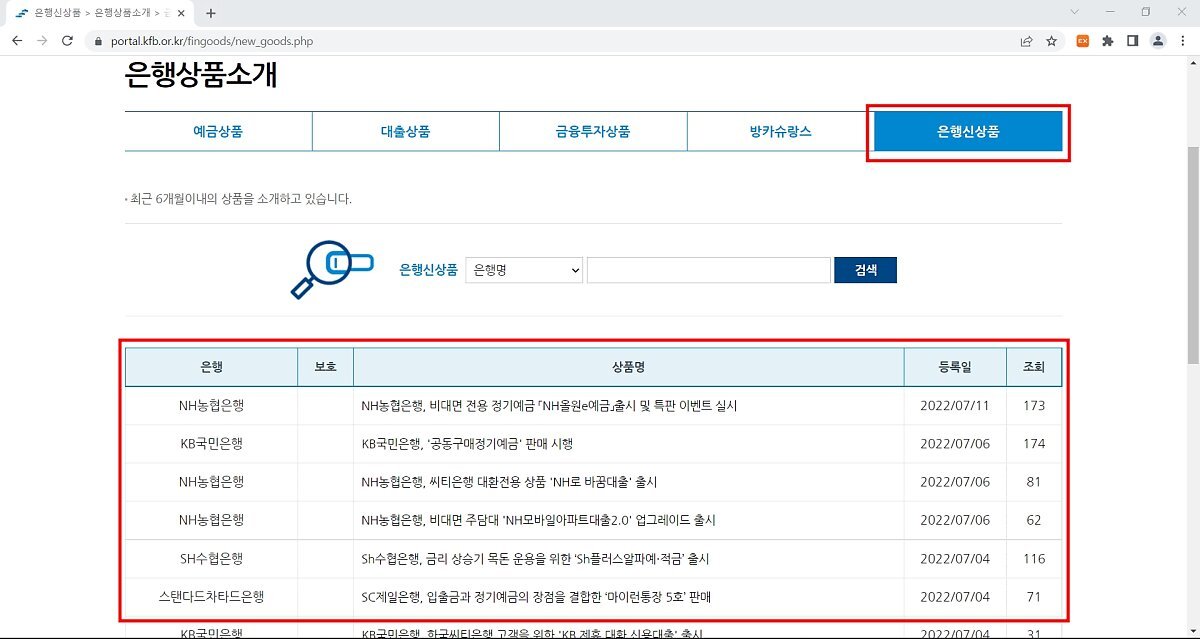Open the 'NH로 바꿈대출' product link

pyautogui.click(x=509, y=482)
